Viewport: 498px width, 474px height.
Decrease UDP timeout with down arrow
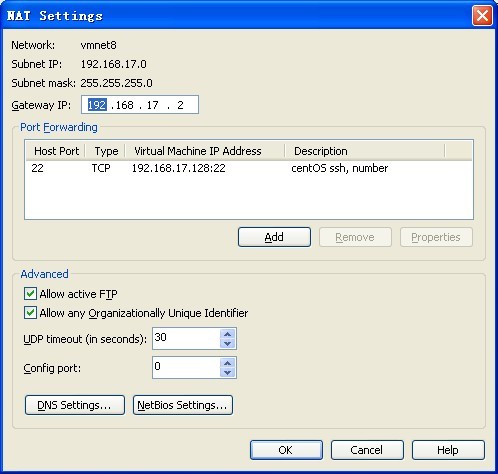(228, 343)
